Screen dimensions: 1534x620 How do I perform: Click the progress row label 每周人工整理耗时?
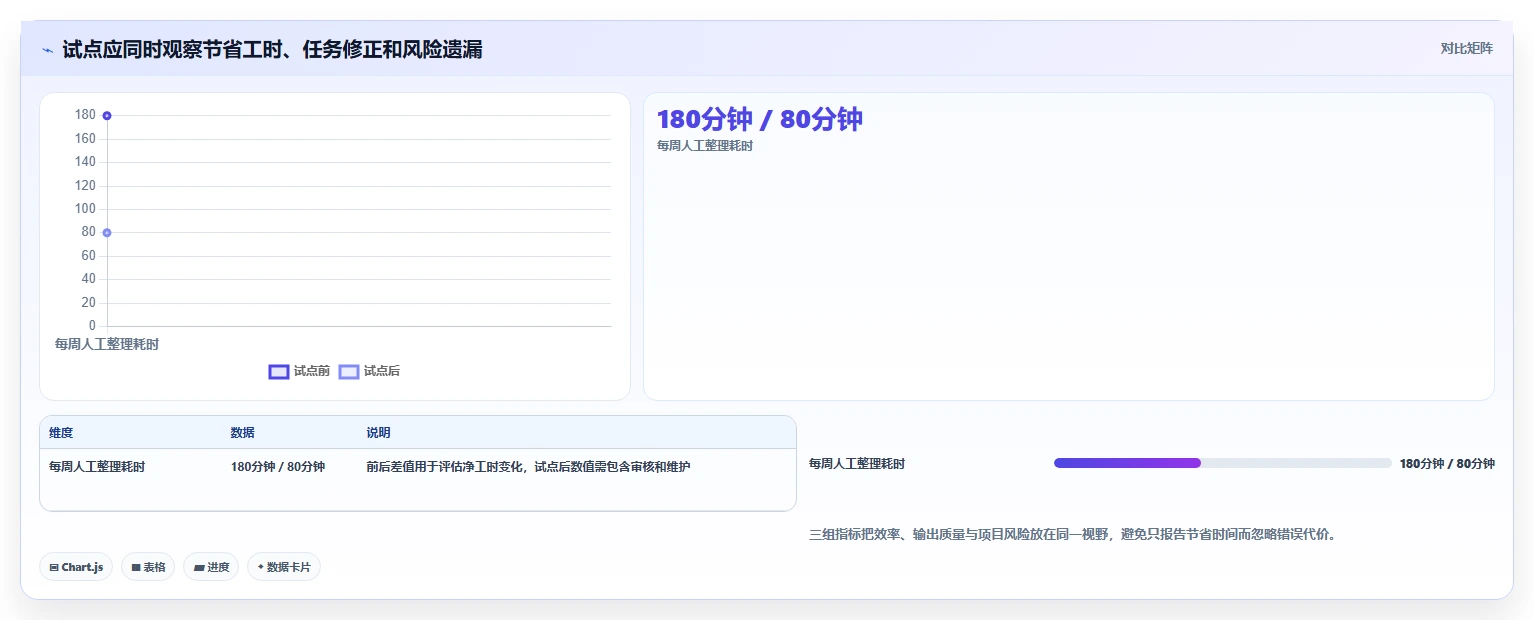pyautogui.click(x=857, y=464)
